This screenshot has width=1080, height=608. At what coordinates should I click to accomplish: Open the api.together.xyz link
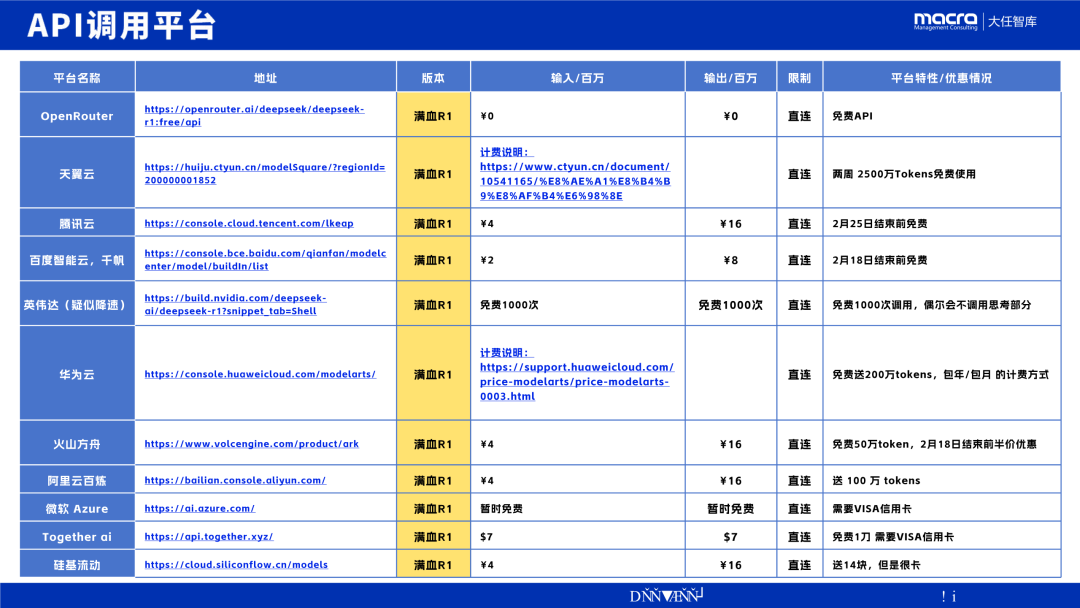209,536
